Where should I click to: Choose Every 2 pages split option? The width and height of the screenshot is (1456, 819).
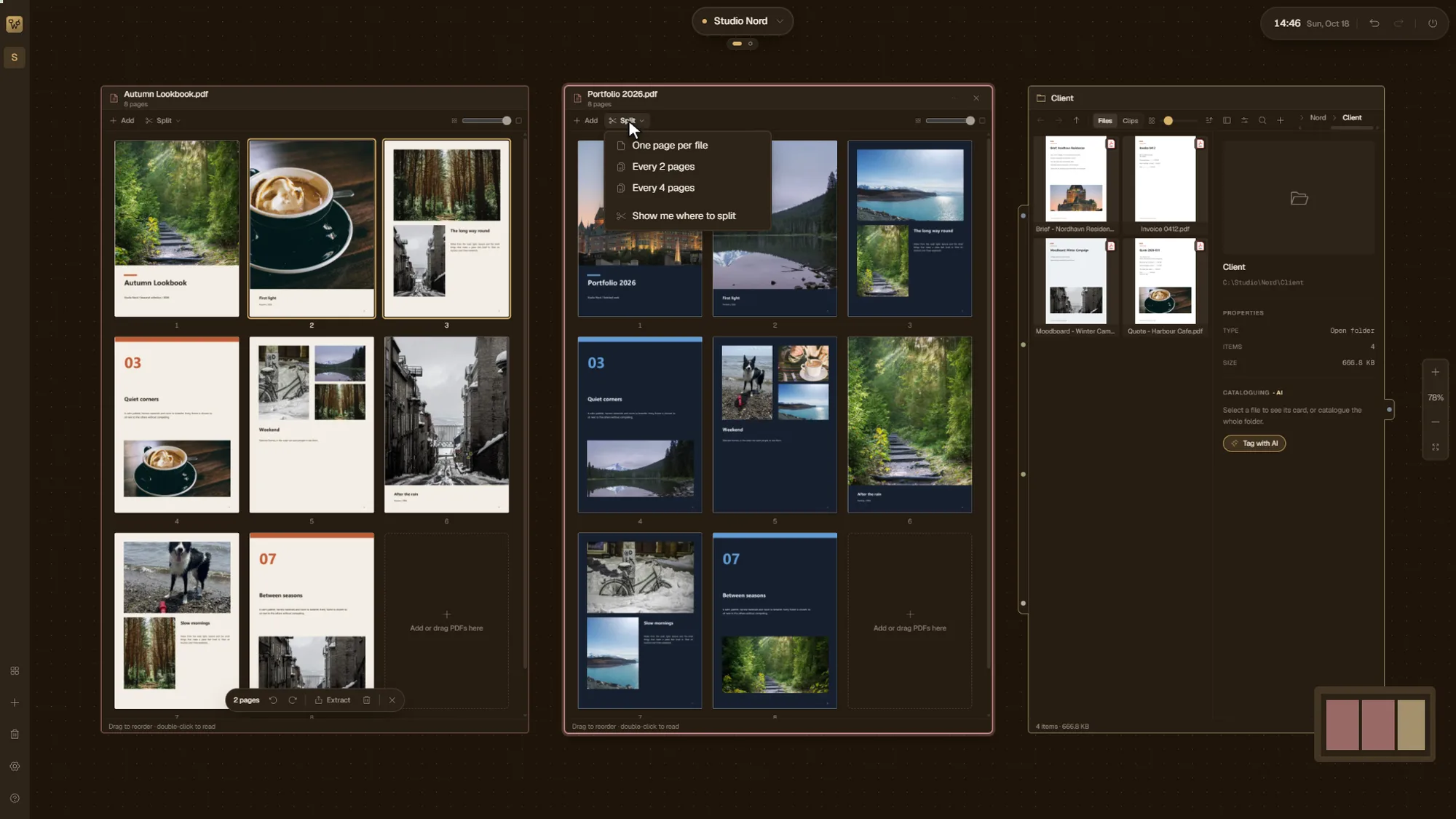687,167
